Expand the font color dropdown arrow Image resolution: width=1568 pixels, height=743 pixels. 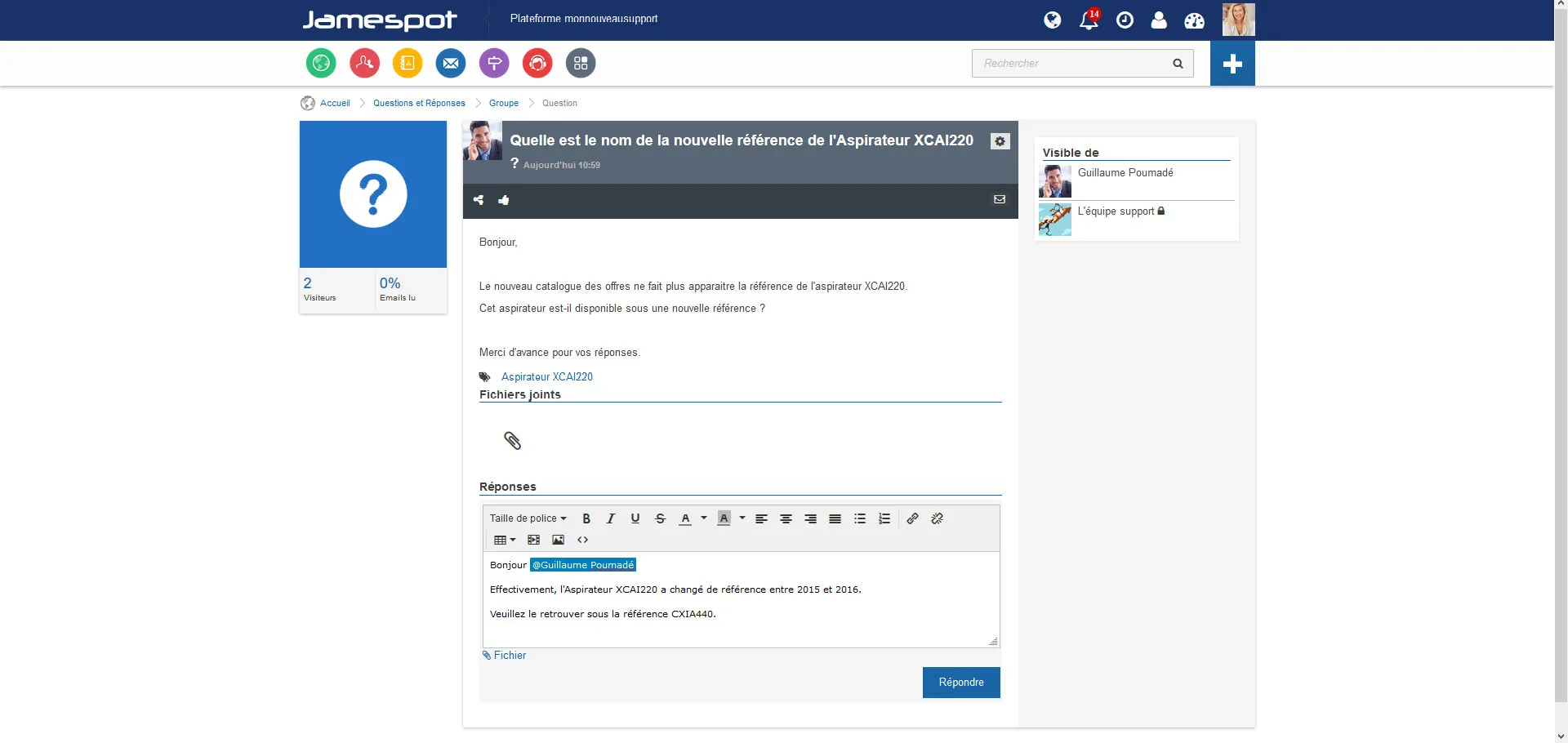click(x=704, y=518)
